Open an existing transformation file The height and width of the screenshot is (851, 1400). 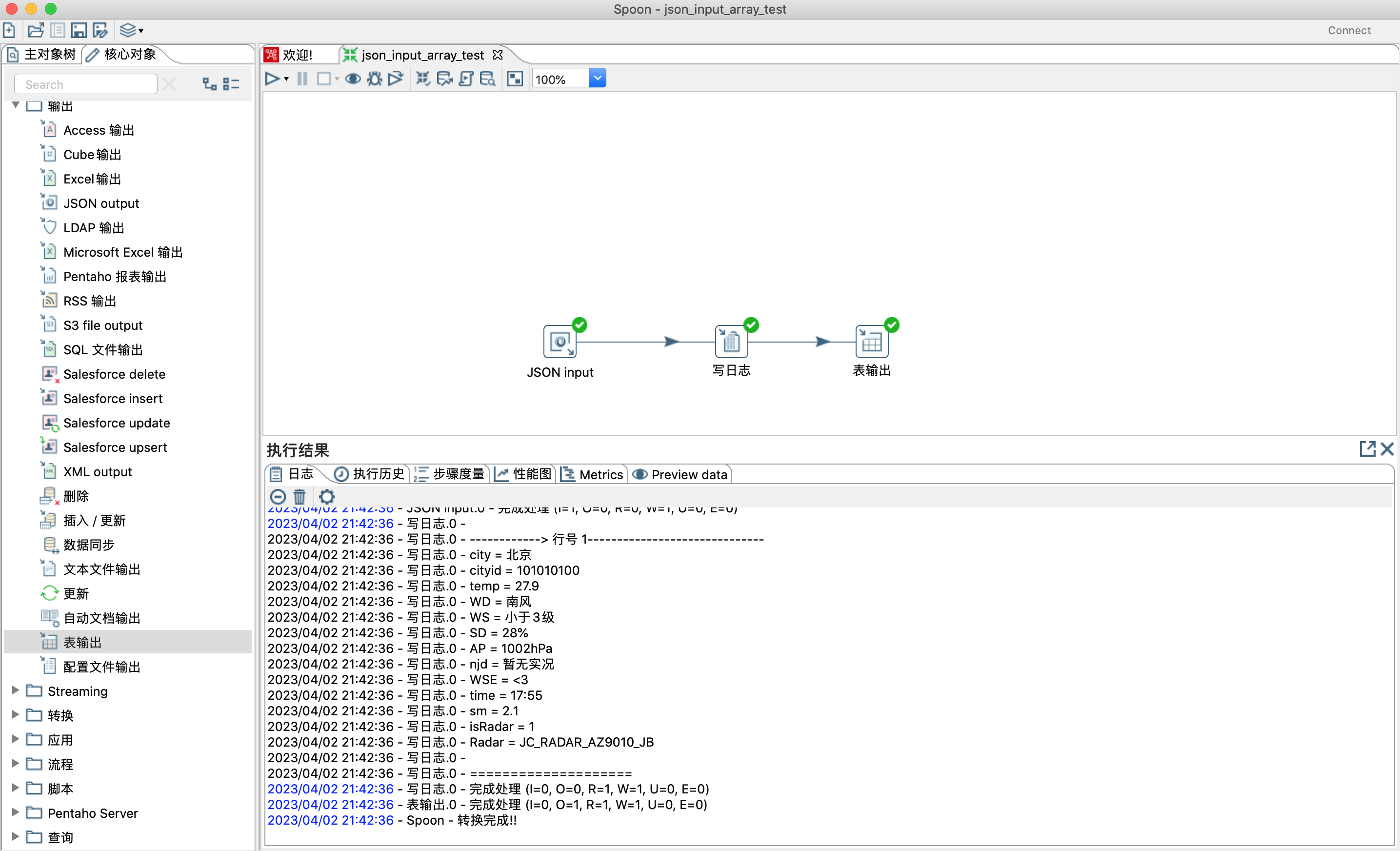pyautogui.click(x=35, y=30)
